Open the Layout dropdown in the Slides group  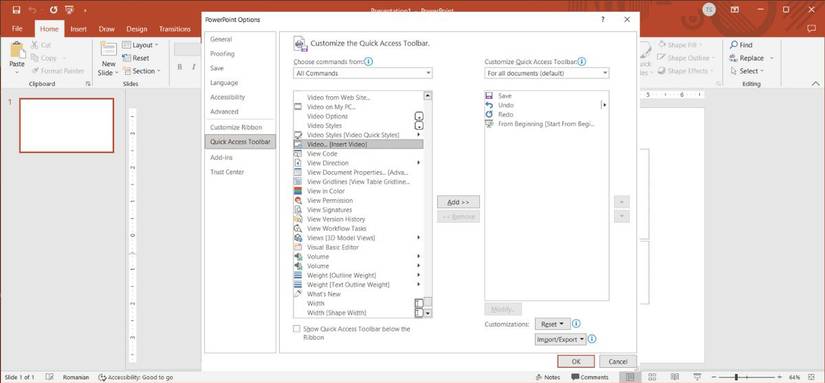[x=140, y=45]
